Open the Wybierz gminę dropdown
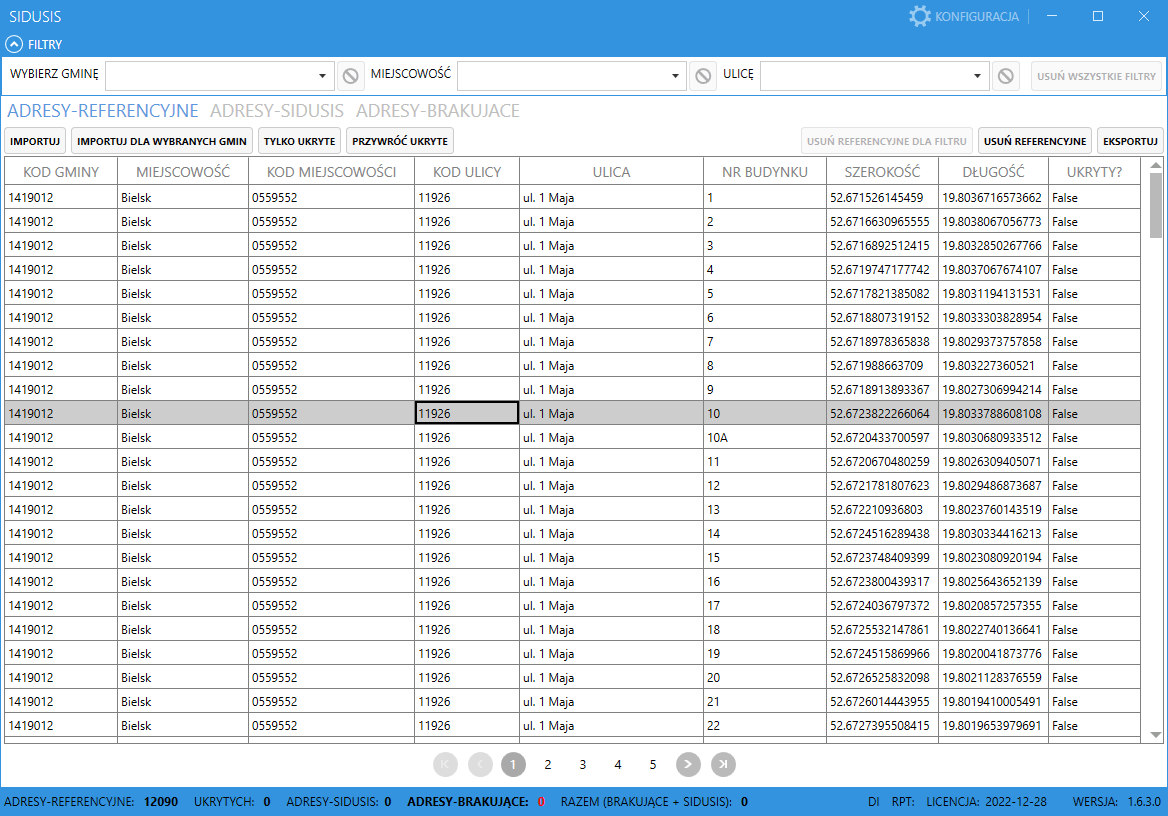The height and width of the screenshot is (816, 1168). pos(322,76)
